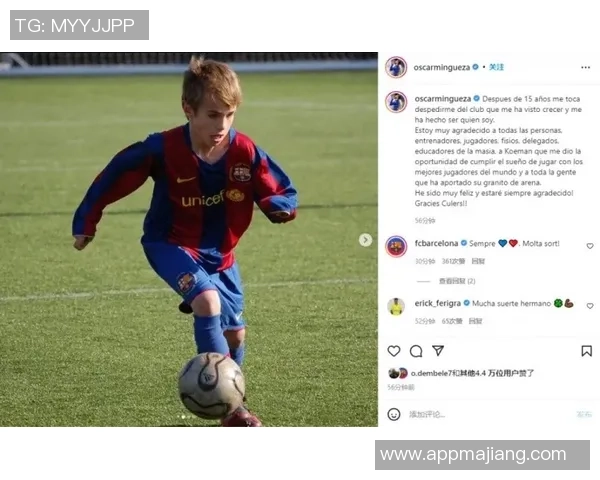Go to next photo in carousel
The height and width of the screenshot is (480, 600).
(x=365, y=240)
